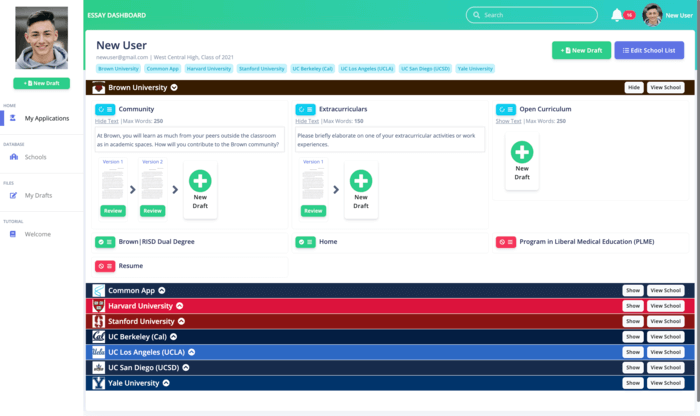Image resolution: width=700 pixels, height=416 pixels.
Task: Click Community essay status icon badge
Action: coord(105,109)
